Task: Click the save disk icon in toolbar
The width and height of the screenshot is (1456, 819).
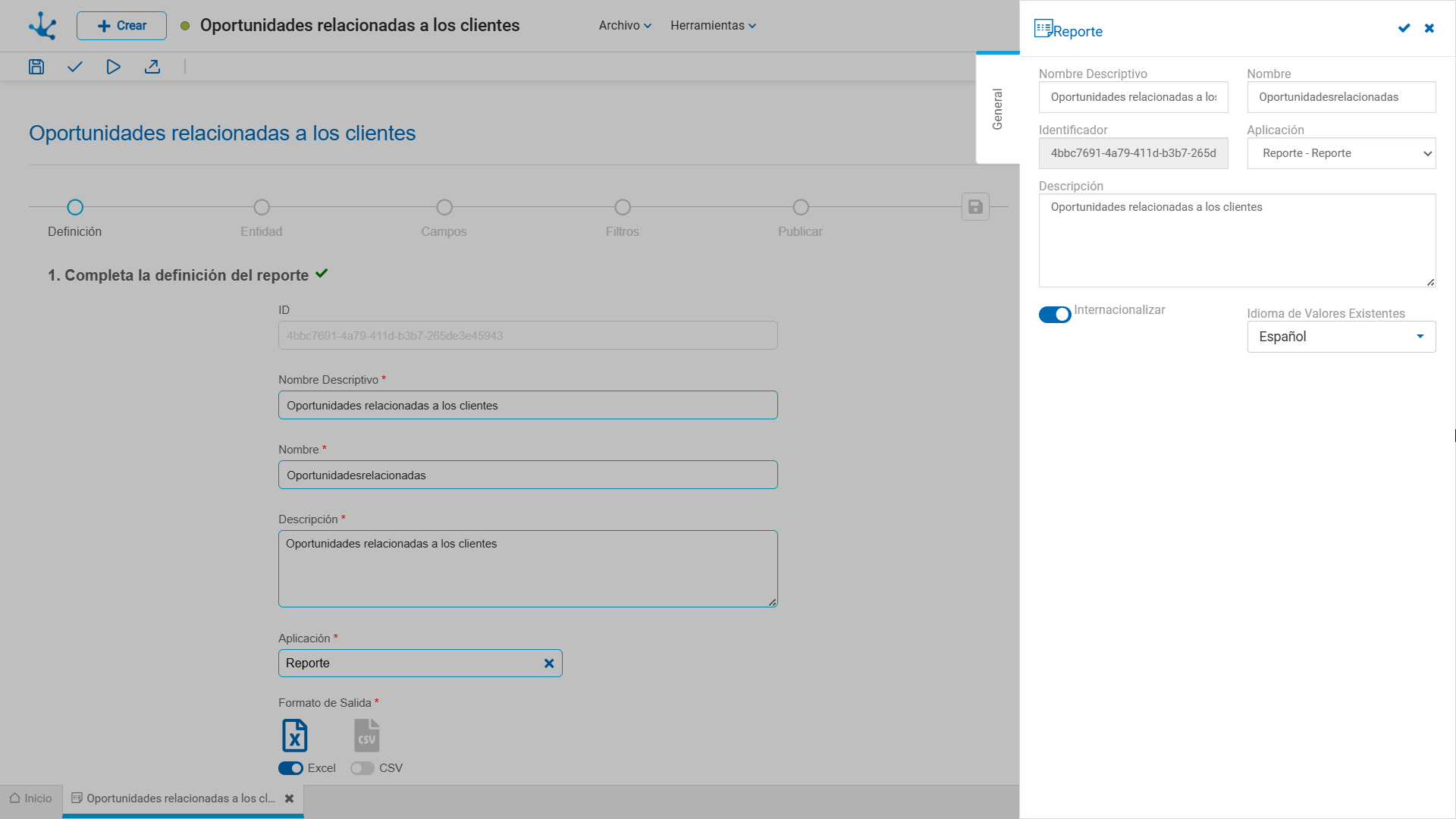Action: click(36, 67)
